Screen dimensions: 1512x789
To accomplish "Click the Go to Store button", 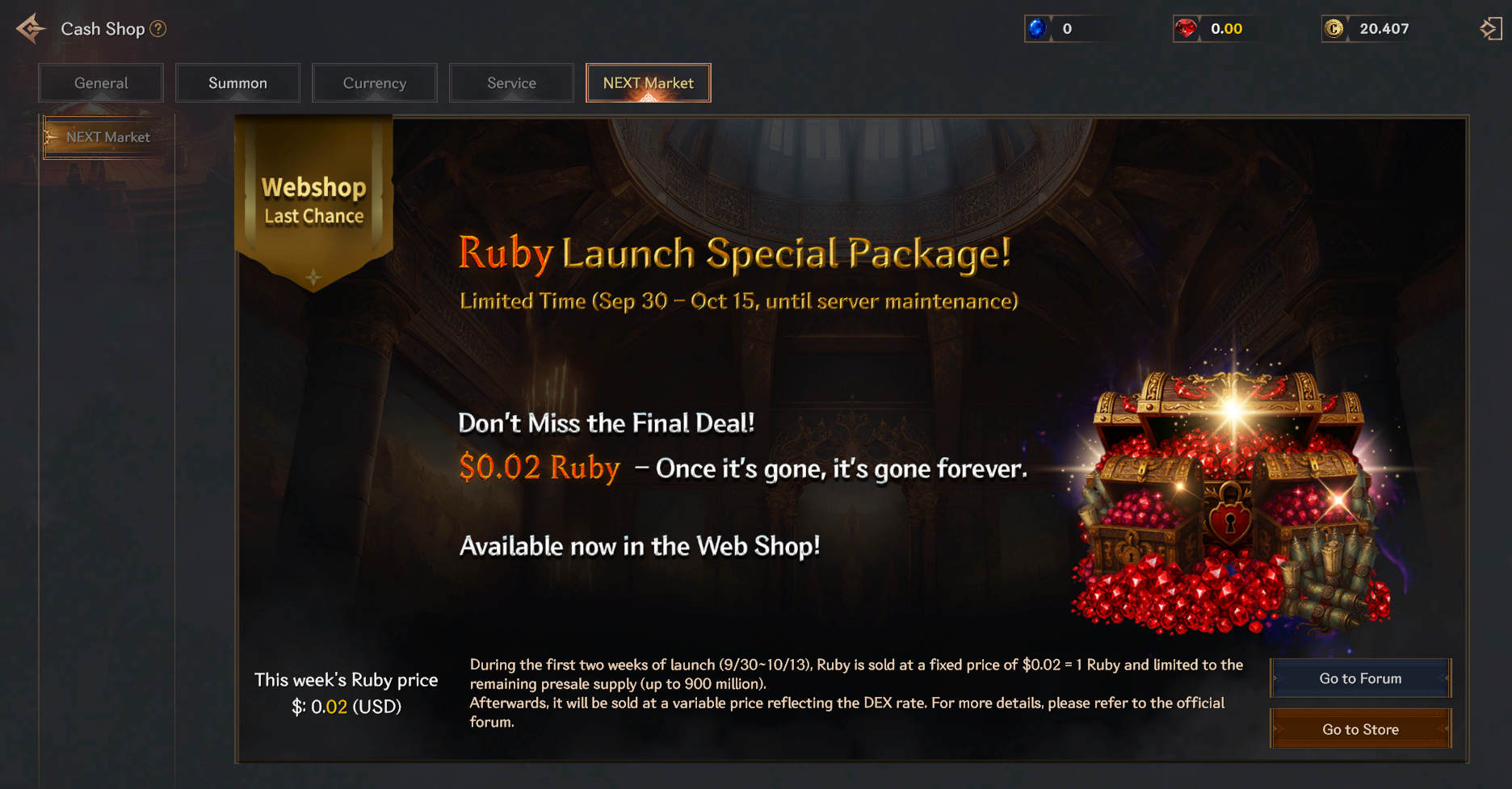I will tap(1361, 728).
